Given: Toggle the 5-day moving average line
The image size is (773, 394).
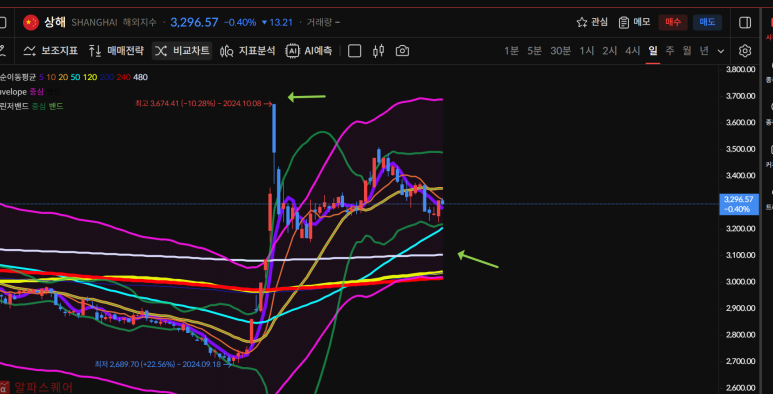Looking at the screenshot, I should pyautogui.click(x=41, y=77).
